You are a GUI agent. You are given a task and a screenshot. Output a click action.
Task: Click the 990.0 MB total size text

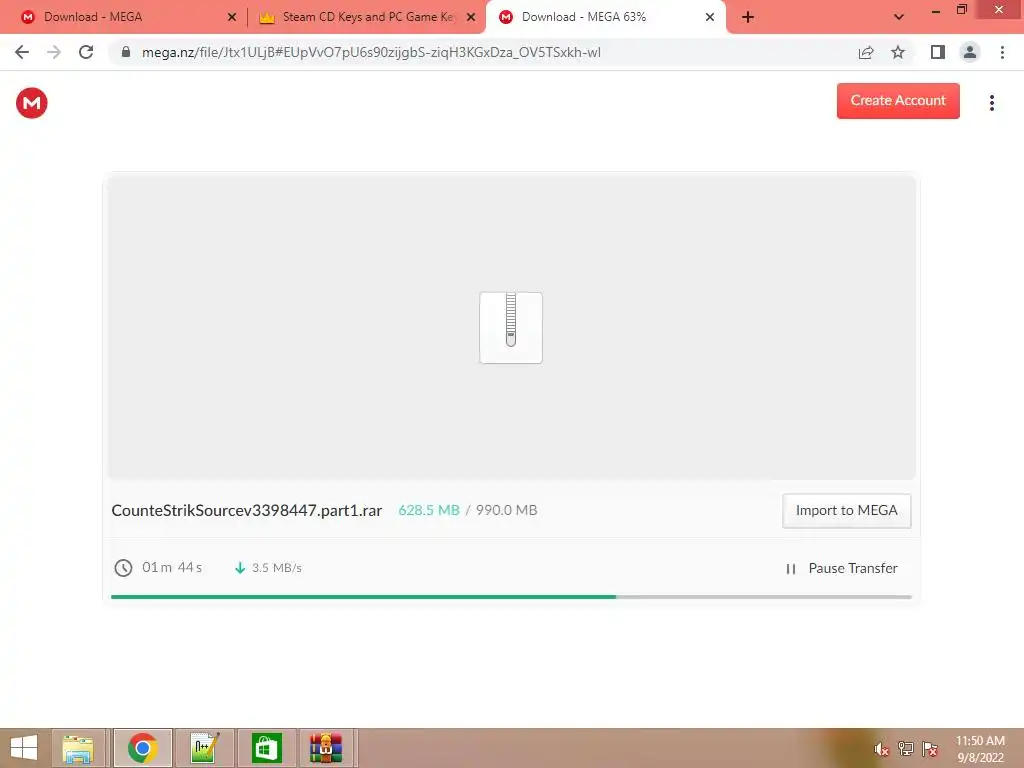pos(506,510)
